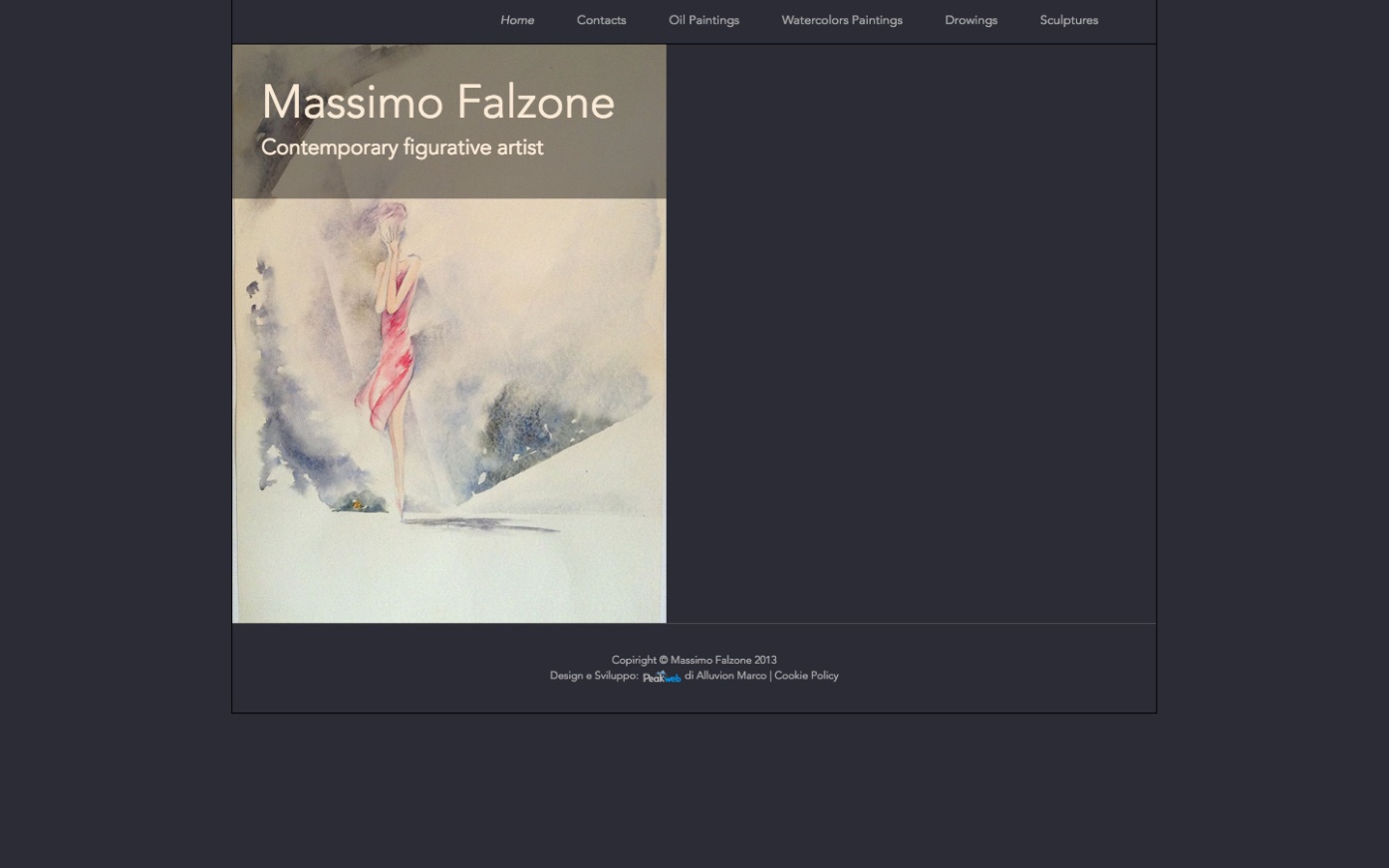
Task: Navigate to the Sculptures page
Action: [1069, 20]
